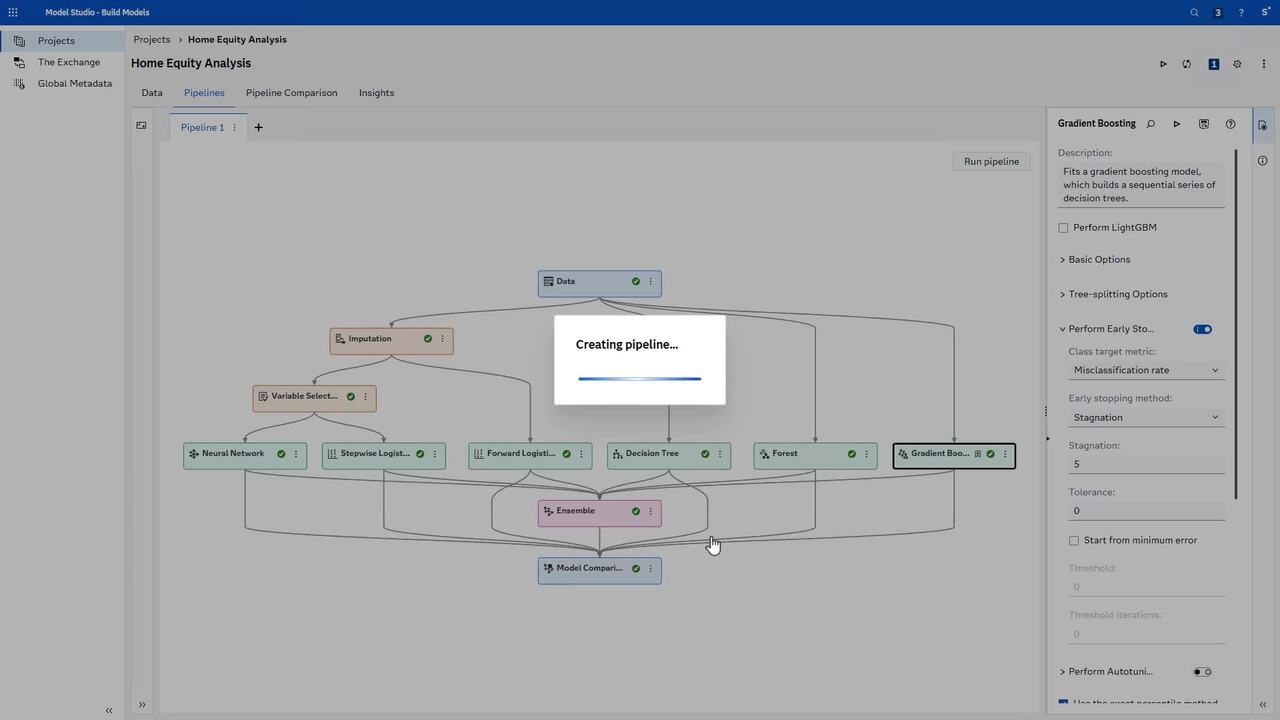This screenshot has height=720, width=1280.
Task: Add a new pipeline with plus icon
Action: (x=258, y=128)
